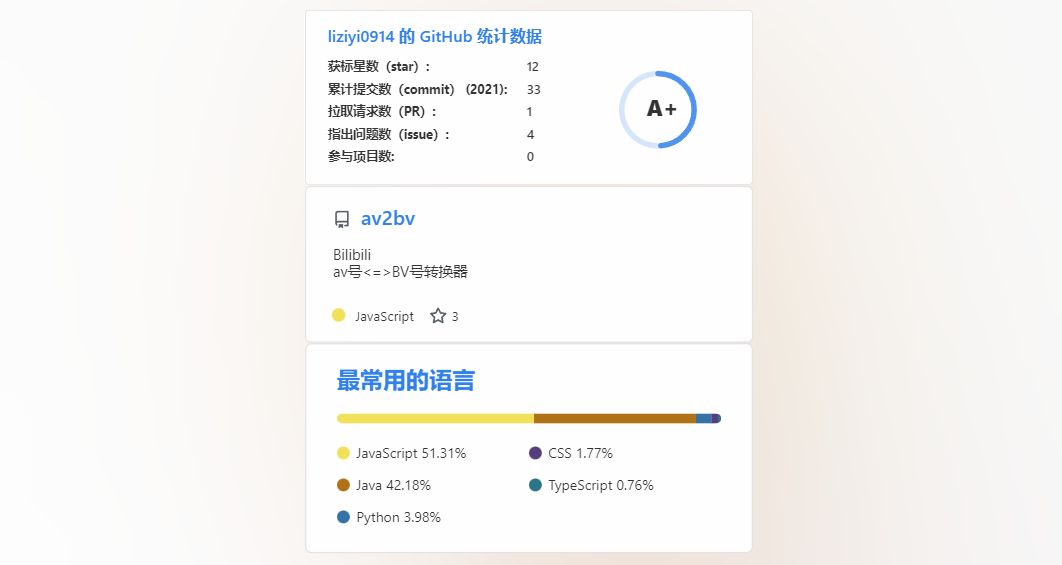Click the star count 3 on av2bv card

pyautogui.click(x=455, y=316)
